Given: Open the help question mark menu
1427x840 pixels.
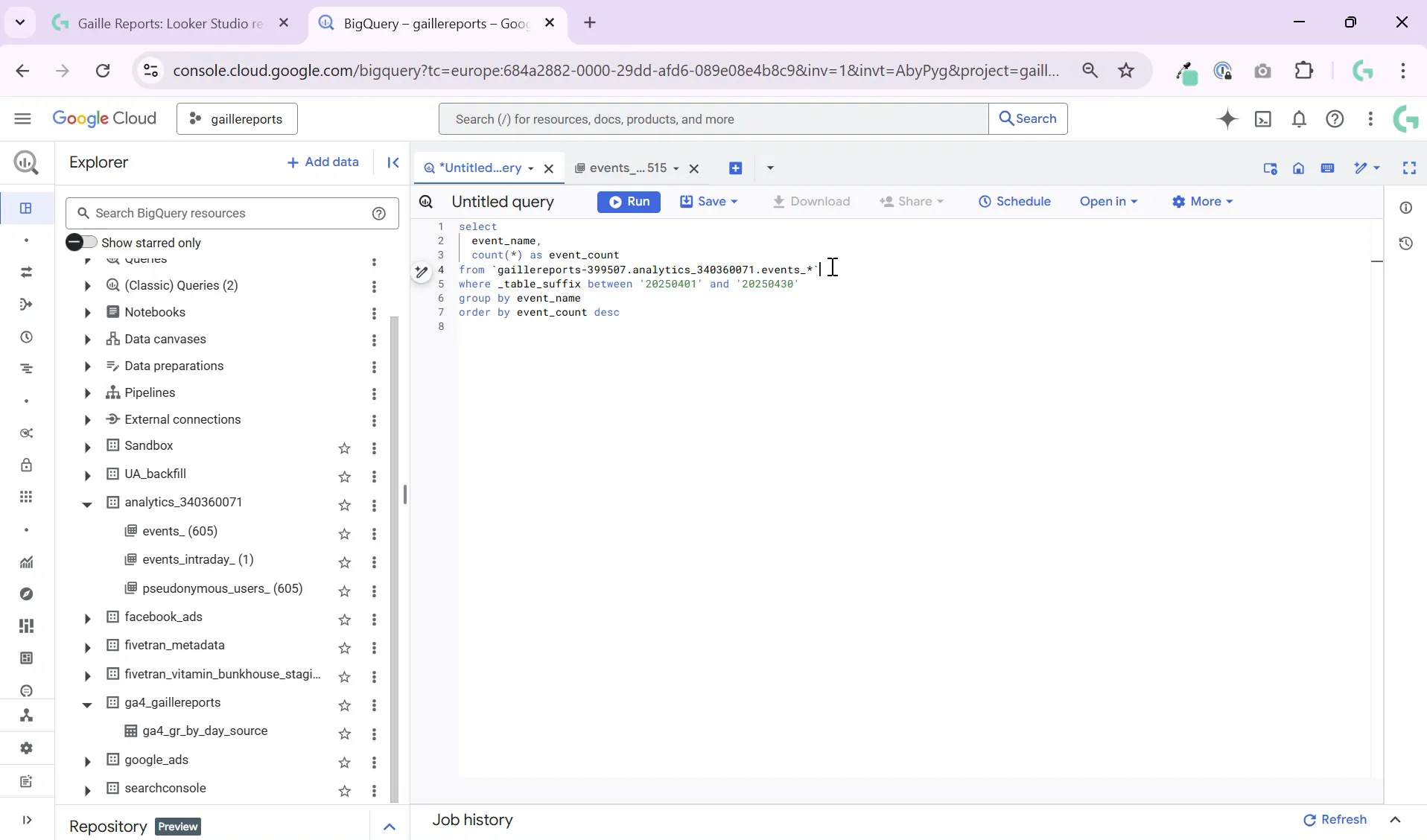Looking at the screenshot, I should (1335, 119).
